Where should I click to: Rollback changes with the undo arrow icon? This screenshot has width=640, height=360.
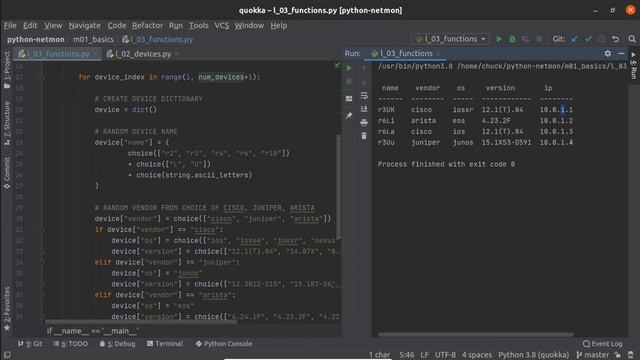tap(615, 39)
